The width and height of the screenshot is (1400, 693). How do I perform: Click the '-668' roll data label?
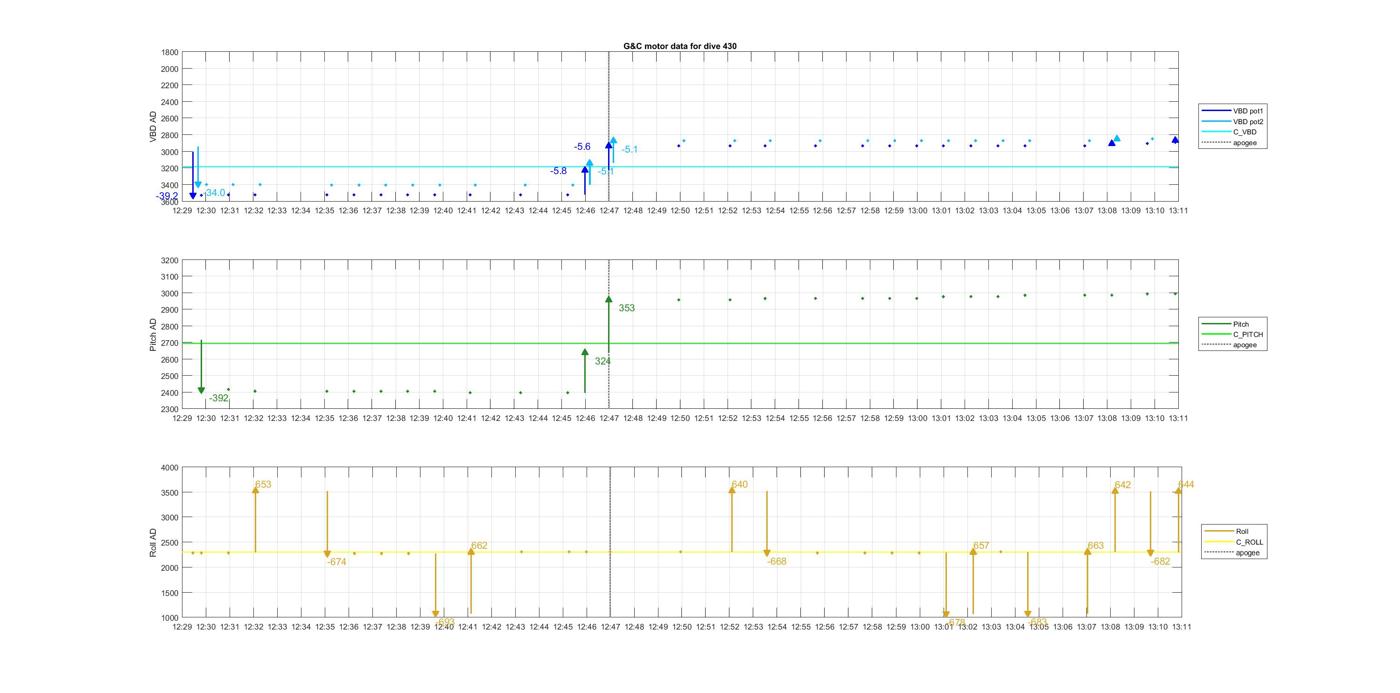pyautogui.click(x=777, y=561)
